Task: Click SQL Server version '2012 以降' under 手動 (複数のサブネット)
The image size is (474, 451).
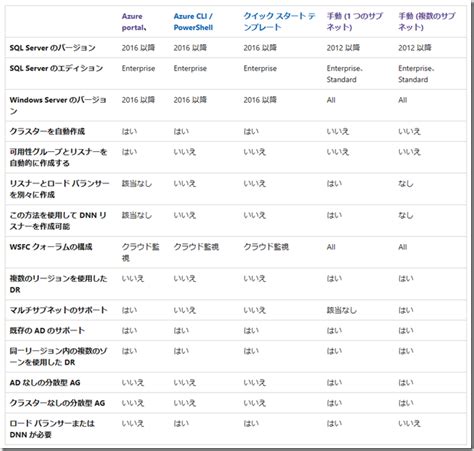Action: point(415,48)
